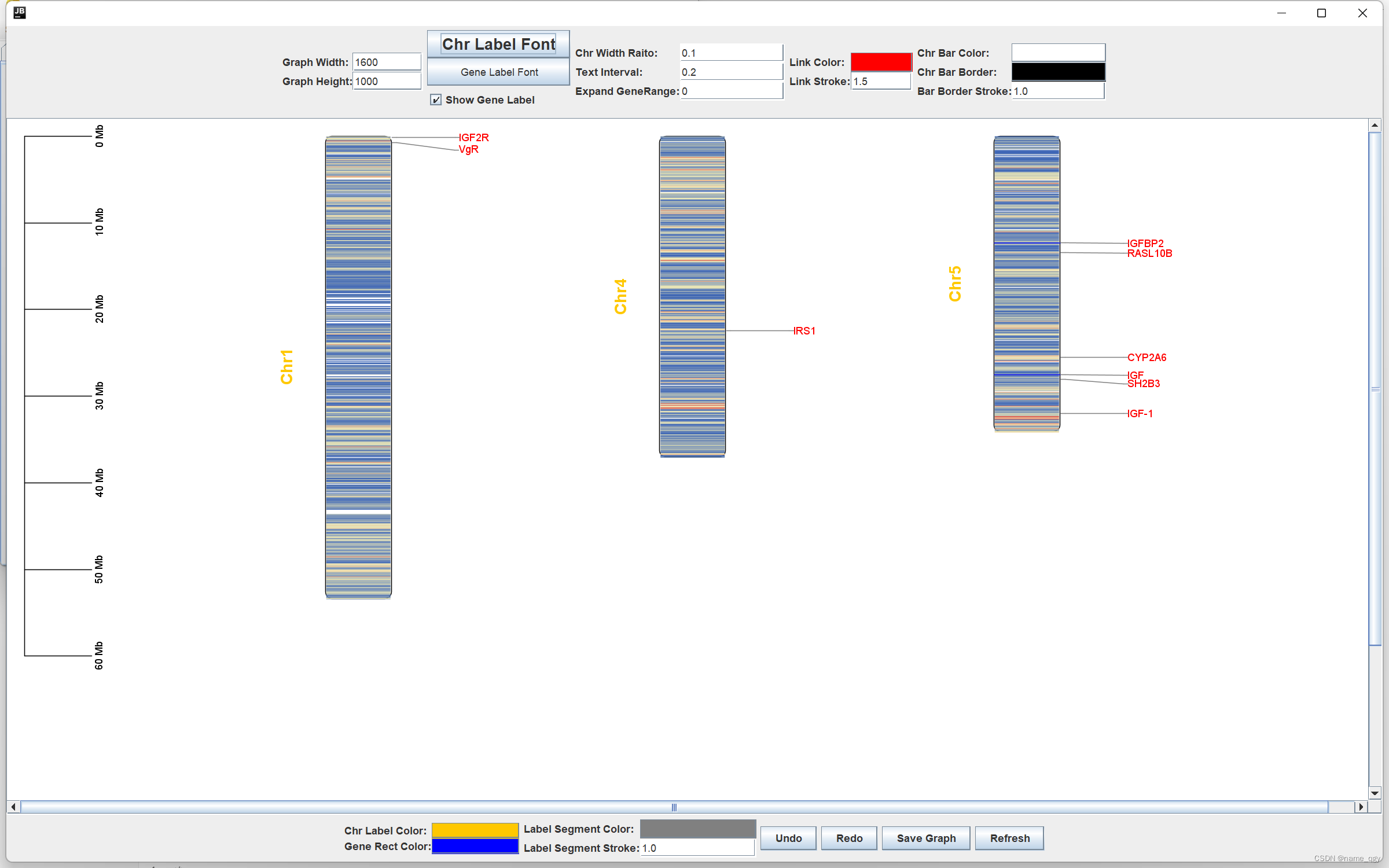This screenshot has height=868, width=1389.
Task: Click the RASL10B gene label
Action: [1150, 253]
